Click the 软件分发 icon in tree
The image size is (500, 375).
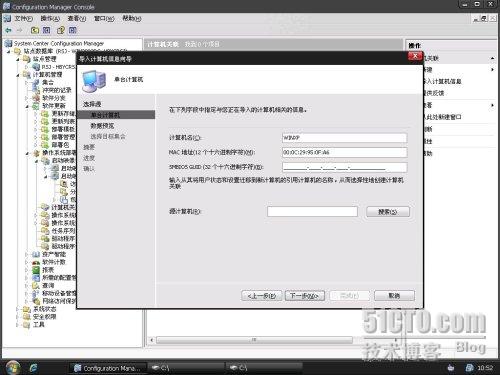(x=36, y=98)
